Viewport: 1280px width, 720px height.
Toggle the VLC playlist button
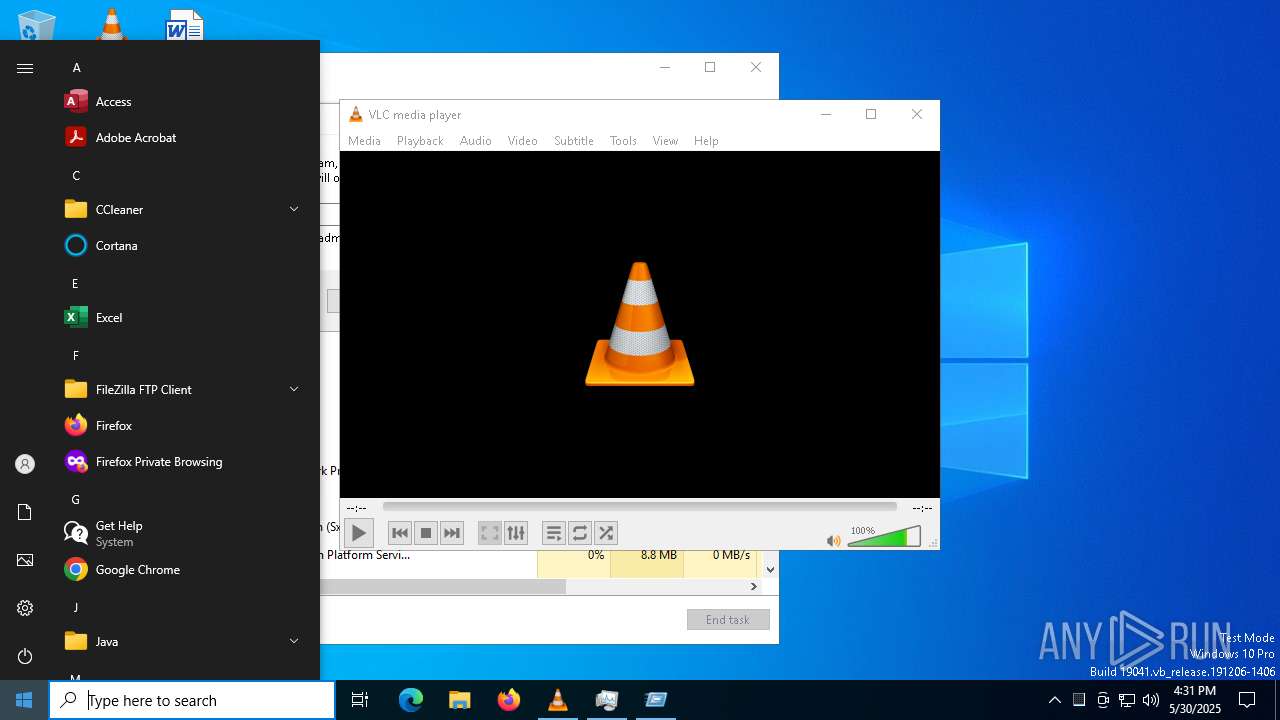[x=554, y=533]
